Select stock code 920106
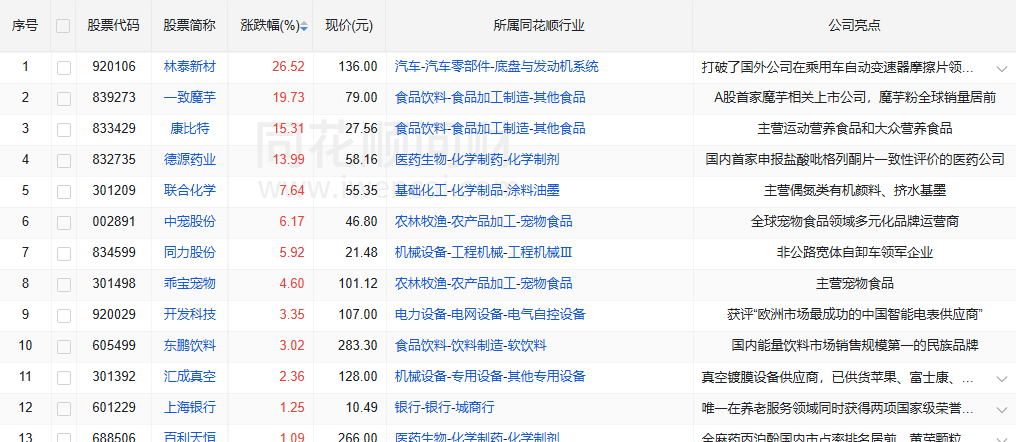Image resolution: width=1029 pixels, height=442 pixels. pyautogui.click(x=114, y=66)
